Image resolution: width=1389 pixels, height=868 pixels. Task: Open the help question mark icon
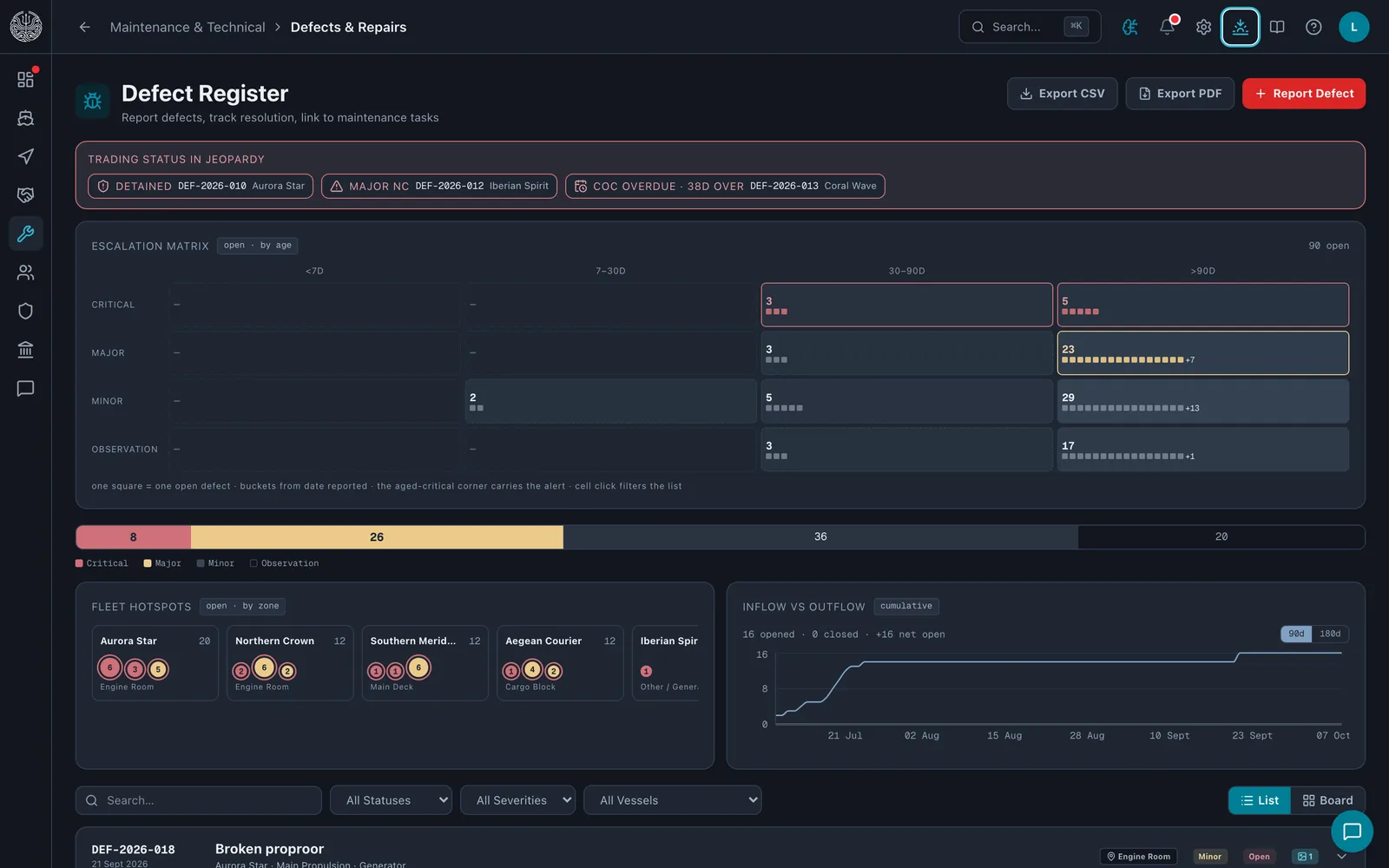(x=1313, y=27)
